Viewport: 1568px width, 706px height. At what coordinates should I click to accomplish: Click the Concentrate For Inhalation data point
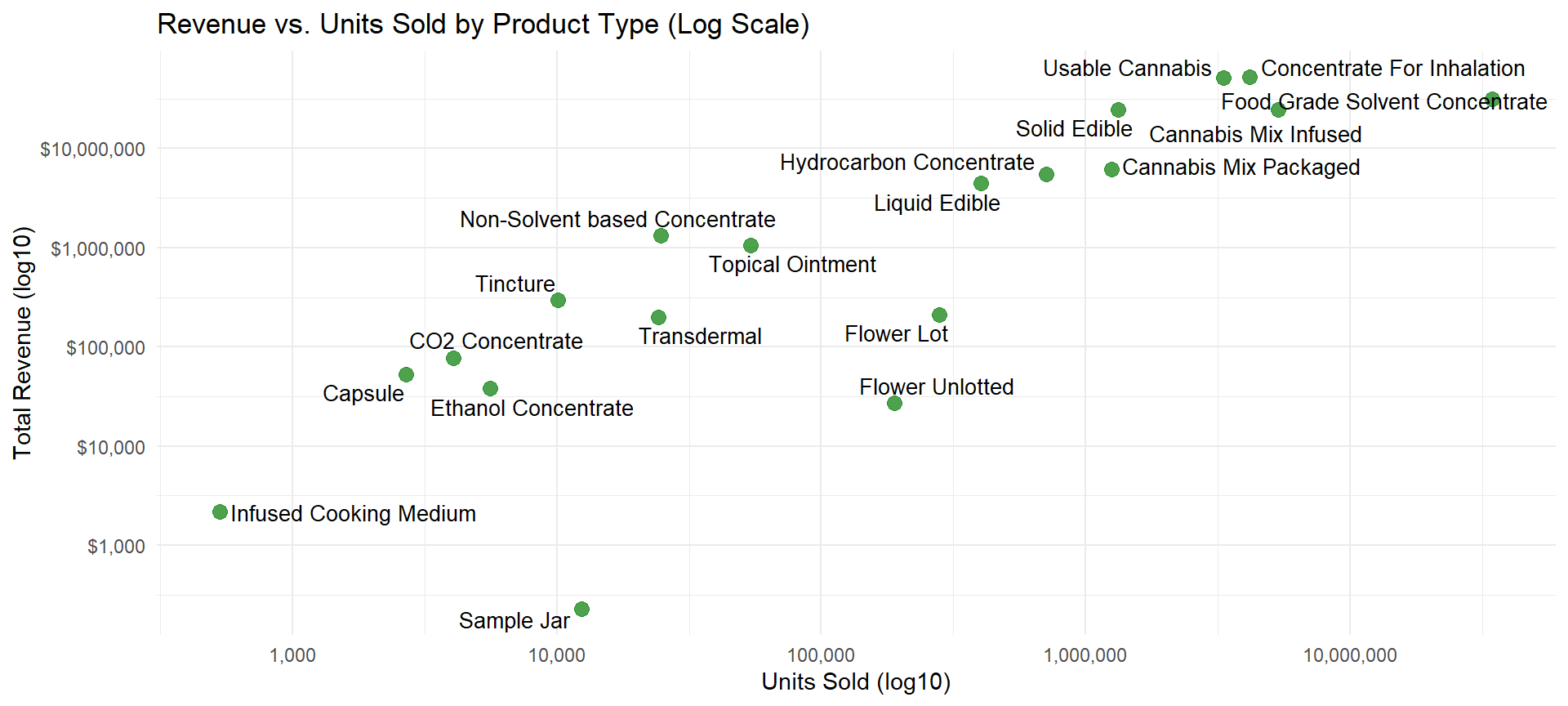(1249, 77)
